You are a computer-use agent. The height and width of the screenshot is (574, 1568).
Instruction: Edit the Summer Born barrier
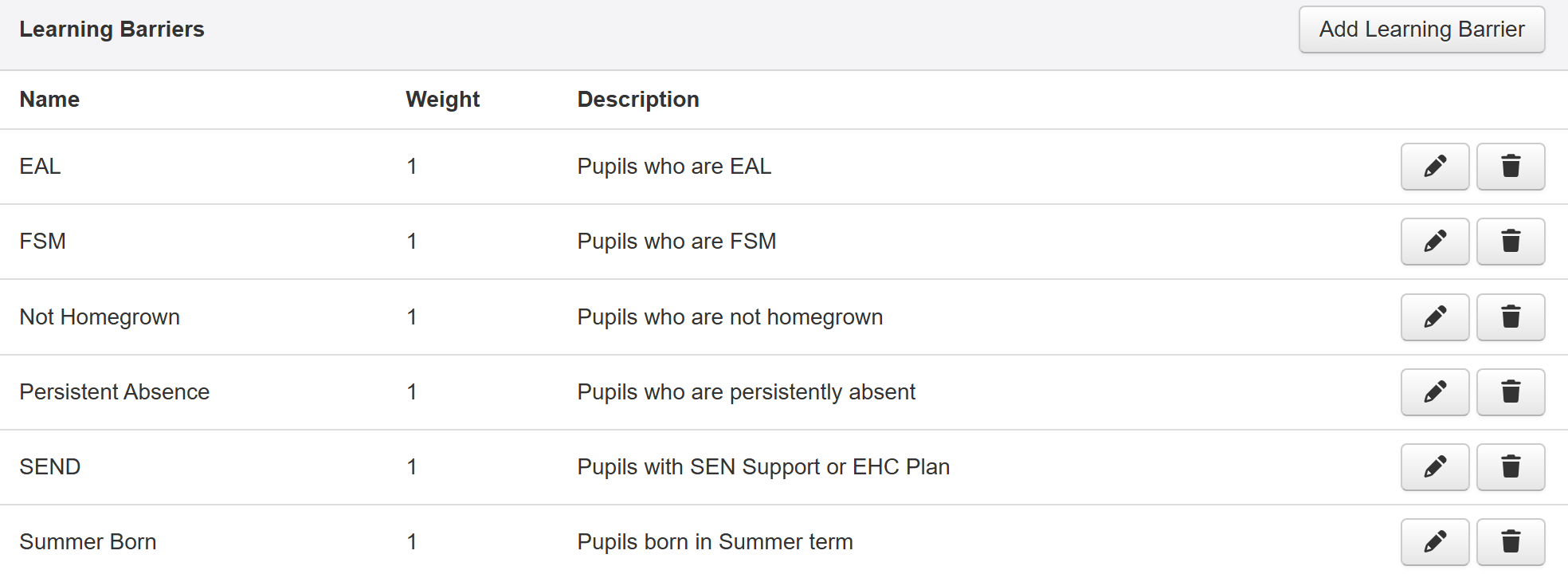tap(1434, 542)
